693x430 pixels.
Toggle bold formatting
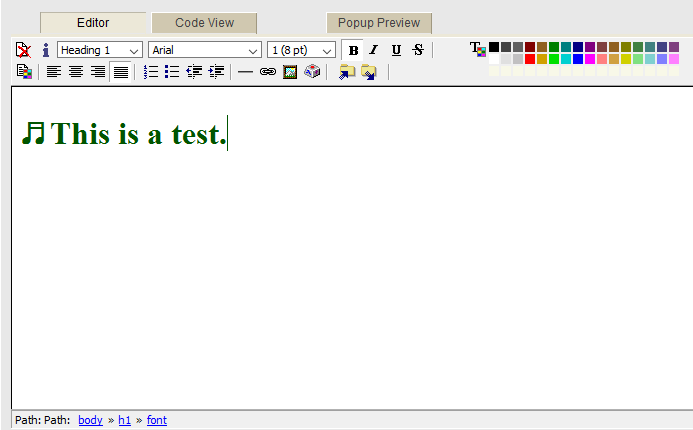pyautogui.click(x=353, y=50)
